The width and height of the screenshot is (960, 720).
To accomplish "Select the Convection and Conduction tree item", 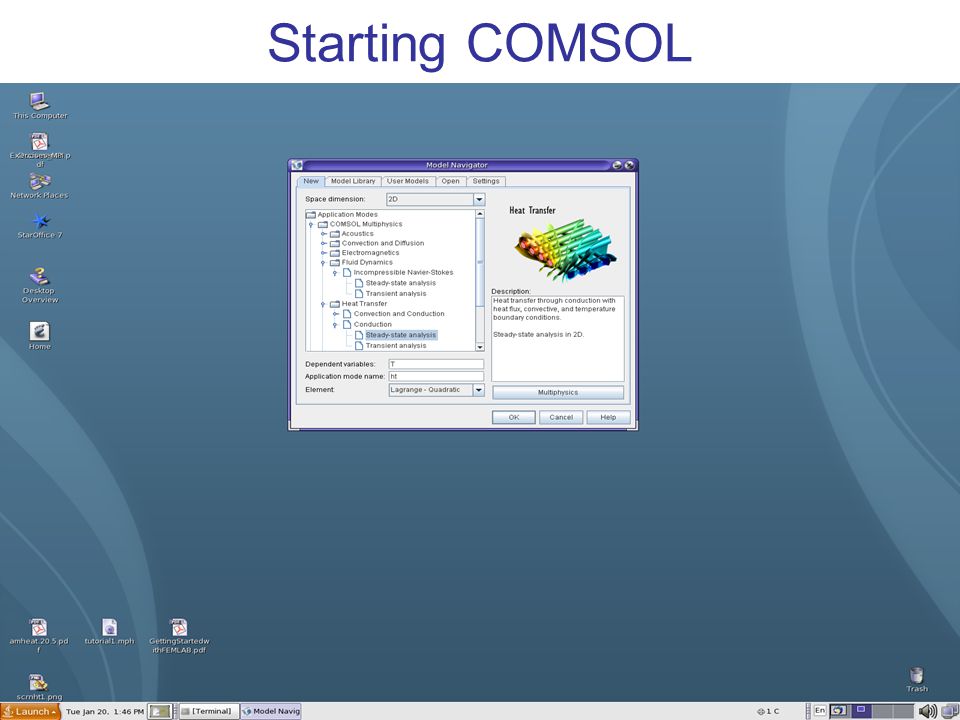I will point(399,314).
